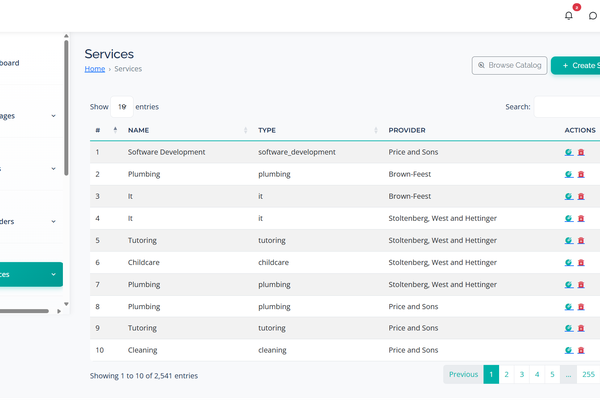Delete row 9 Tutoring service
Viewport: 600px width, 400px height.
[x=581, y=328]
